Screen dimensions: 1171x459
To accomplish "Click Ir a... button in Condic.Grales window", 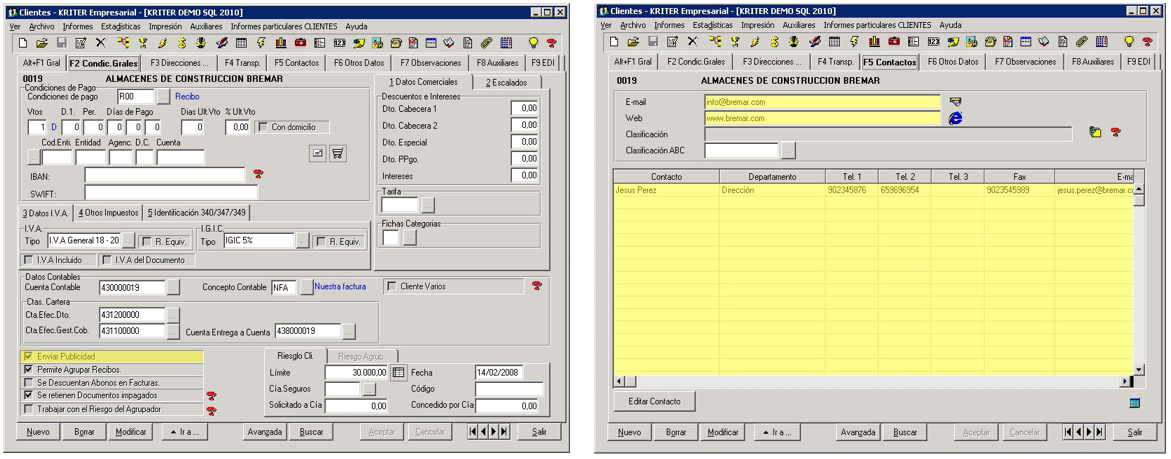I will tap(185, 432).
